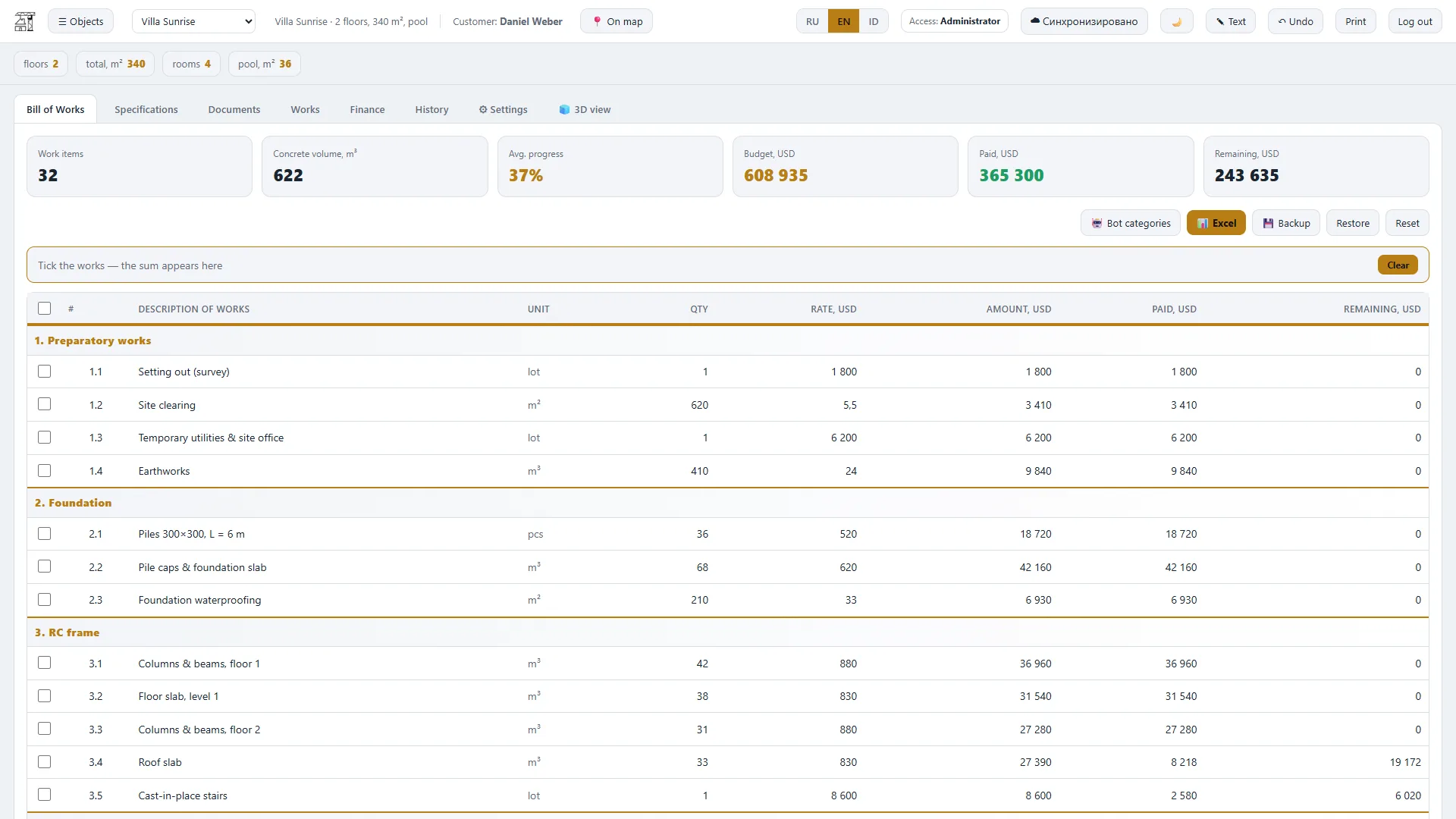Image resolution: width=1456 pixels, height=819 pixels.
Task: Tick the Pile caps & foundation slab checkbox
Action: (x=45, y=566)
